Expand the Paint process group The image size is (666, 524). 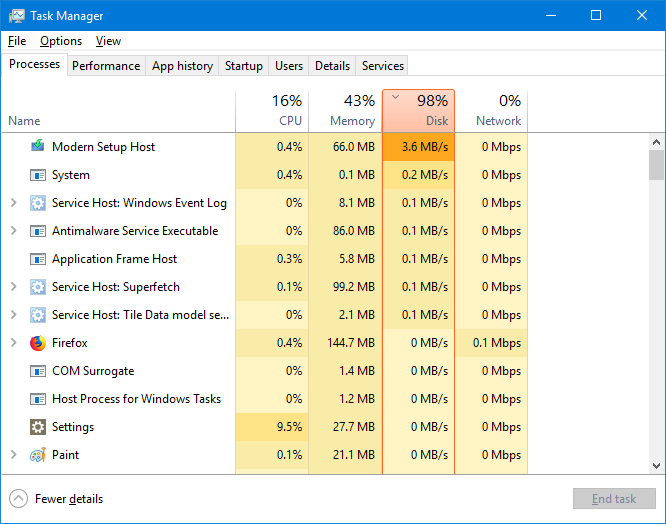point(14,455)
